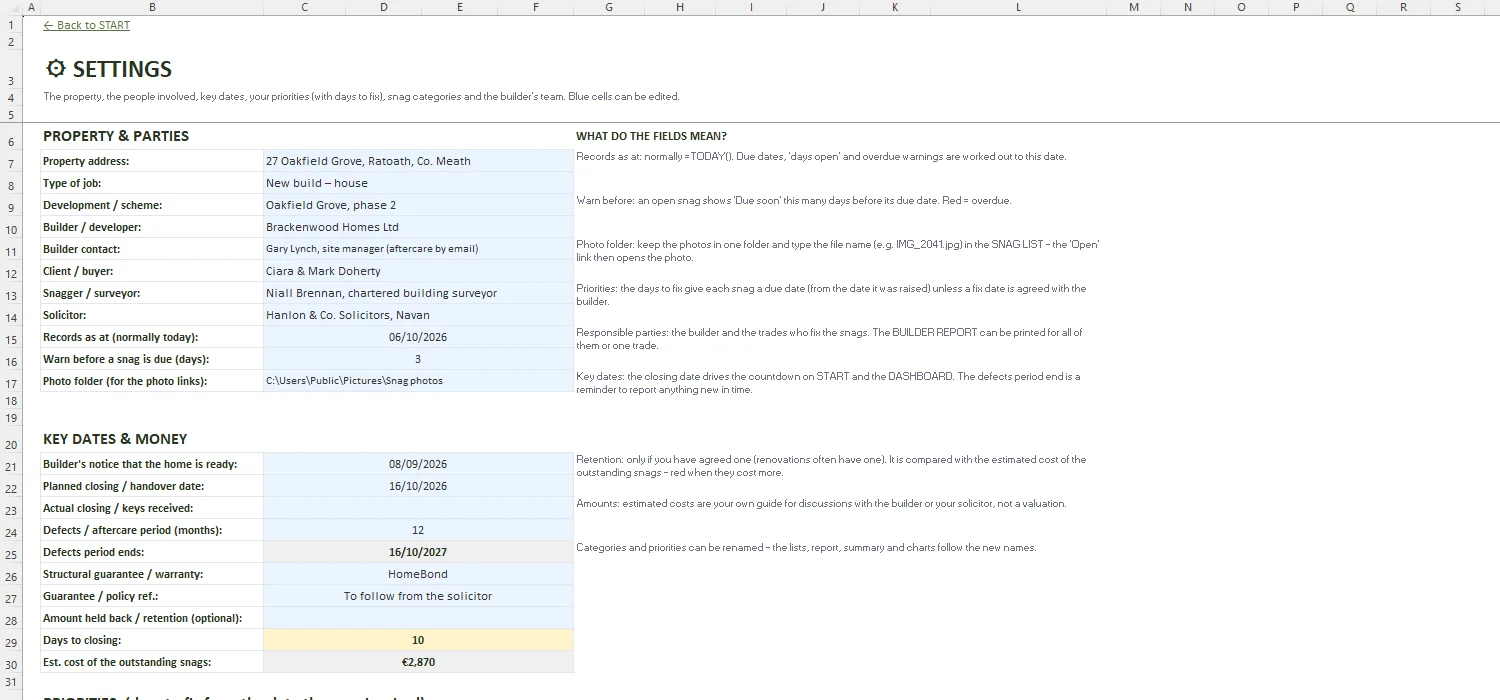Select the warn-before days value 3
The image size is (1500, 700).
[x=418, y=359]
